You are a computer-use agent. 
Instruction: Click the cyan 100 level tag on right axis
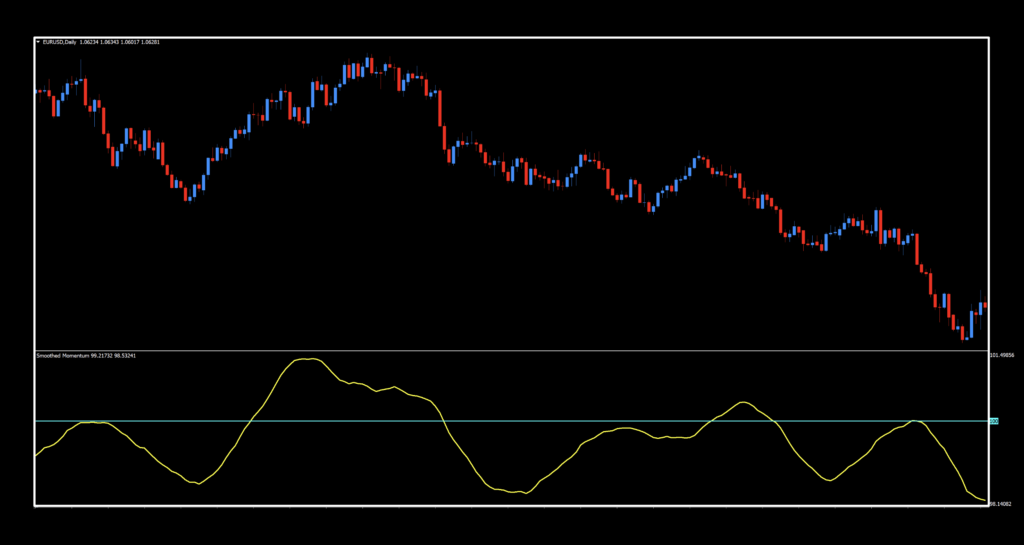(x=994, y=422)
